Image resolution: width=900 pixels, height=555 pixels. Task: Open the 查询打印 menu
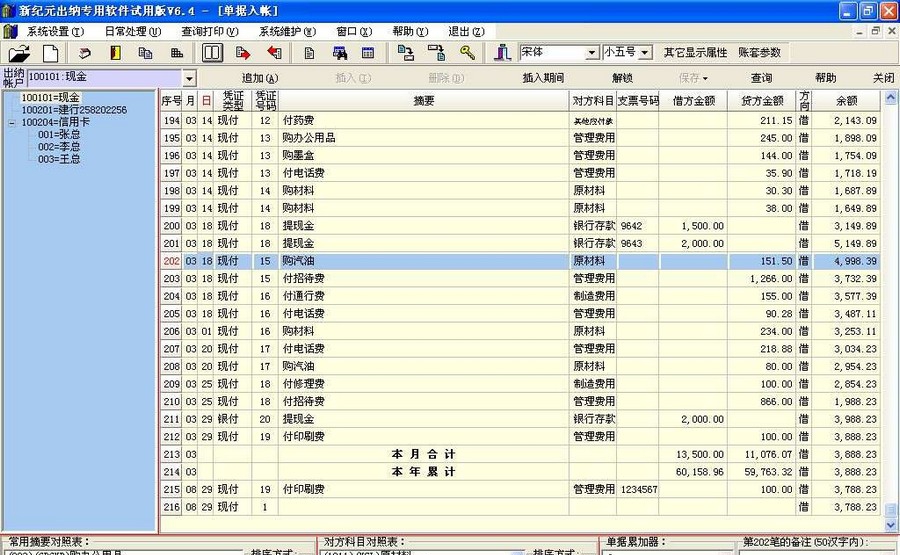click(x=209, y=31)
